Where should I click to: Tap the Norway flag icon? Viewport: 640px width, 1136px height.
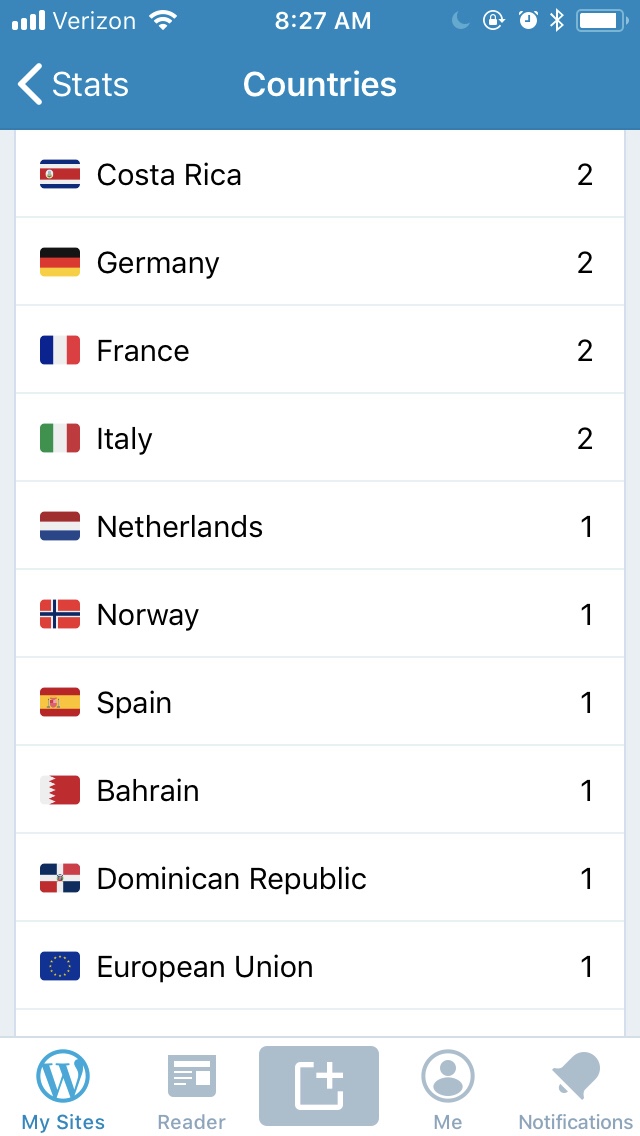[60, 615]
